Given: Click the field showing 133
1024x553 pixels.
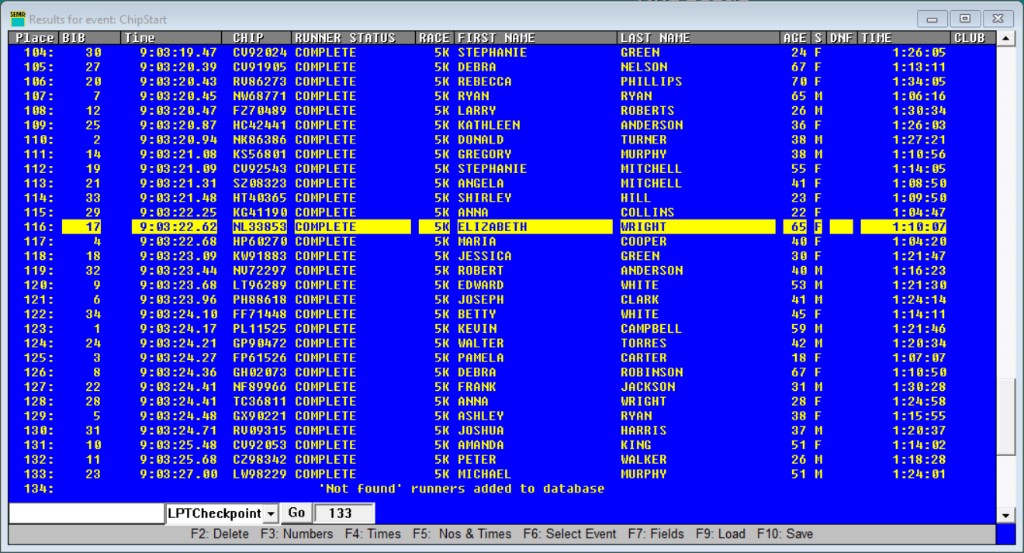Looking at the screenshot, I should (344, 513).
